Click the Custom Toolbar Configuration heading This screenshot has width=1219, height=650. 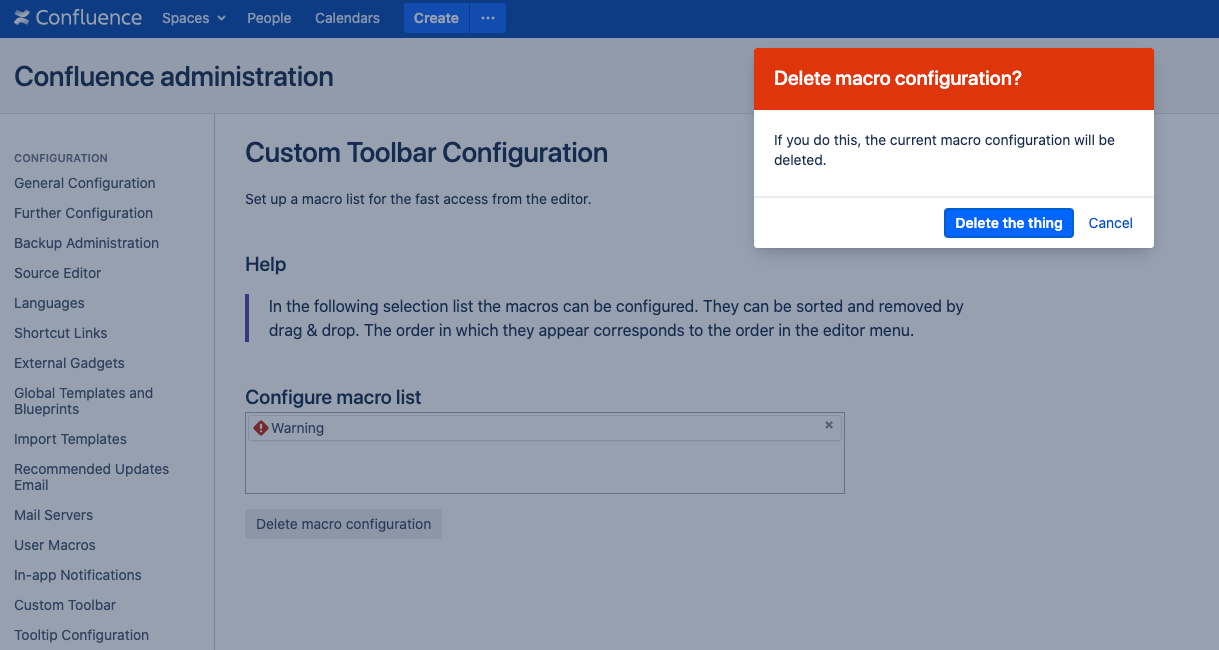point(426,153)
